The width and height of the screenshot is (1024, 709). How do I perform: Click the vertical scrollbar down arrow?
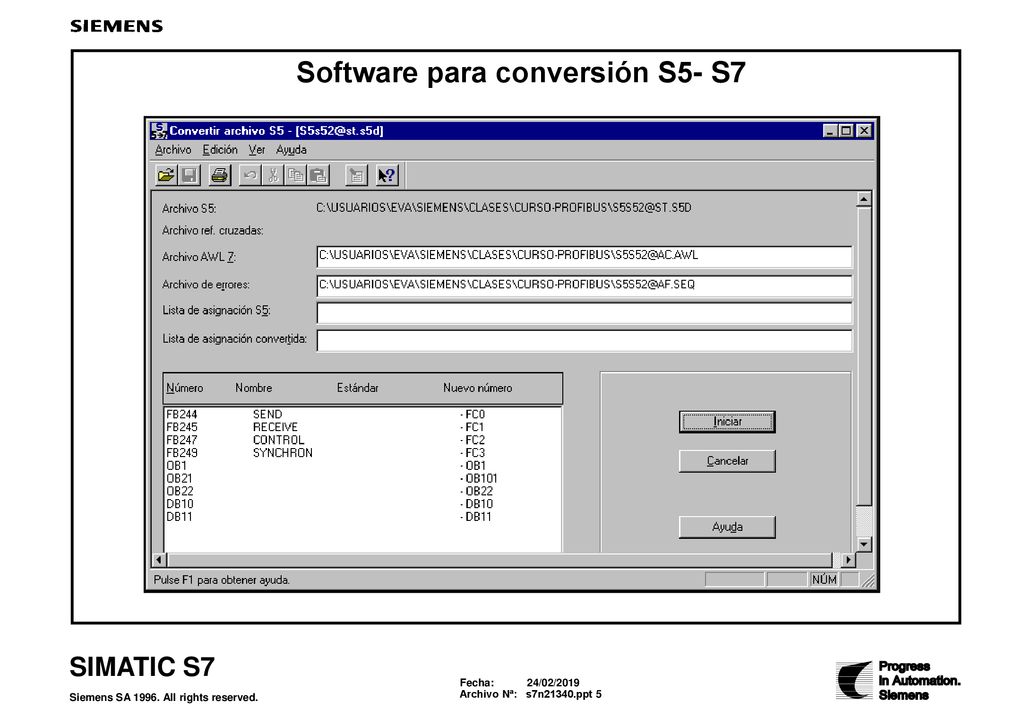coord(863,544)
